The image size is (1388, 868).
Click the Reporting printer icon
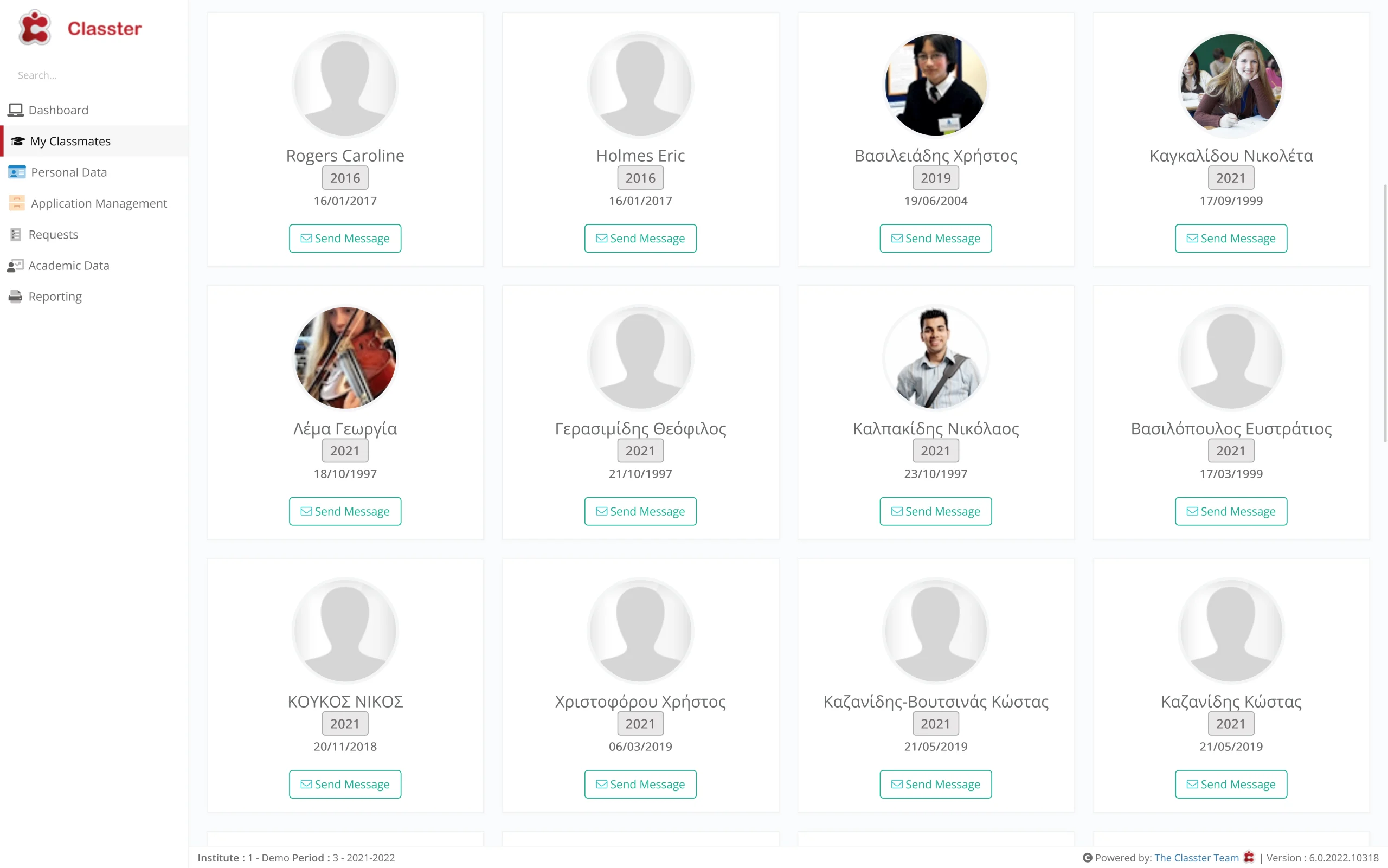coord(16,296)
